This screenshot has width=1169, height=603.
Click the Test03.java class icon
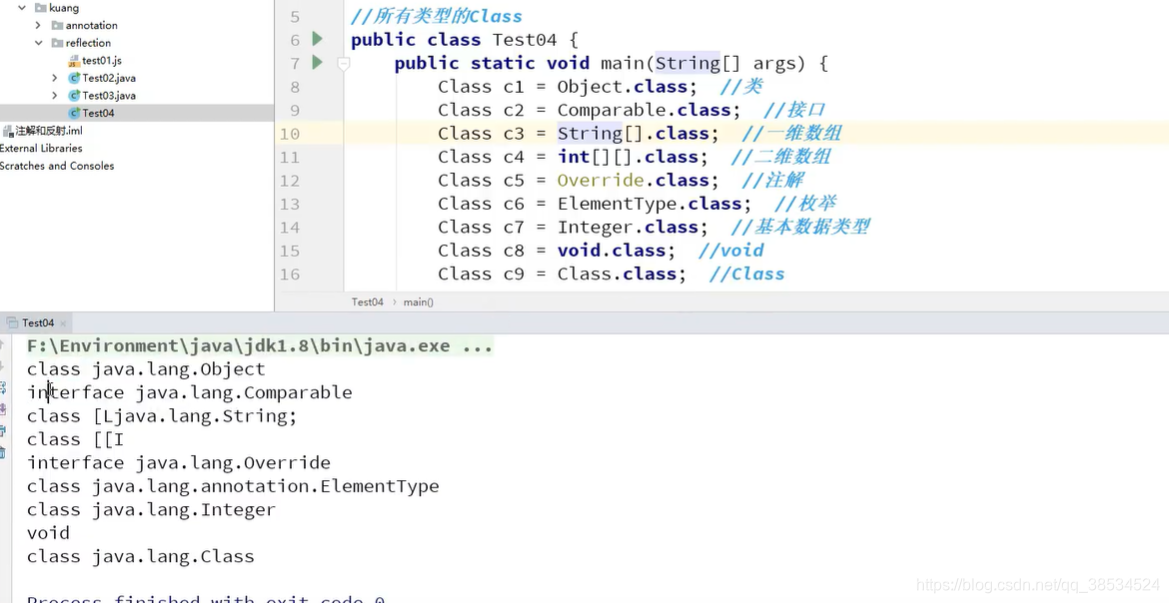74,95
